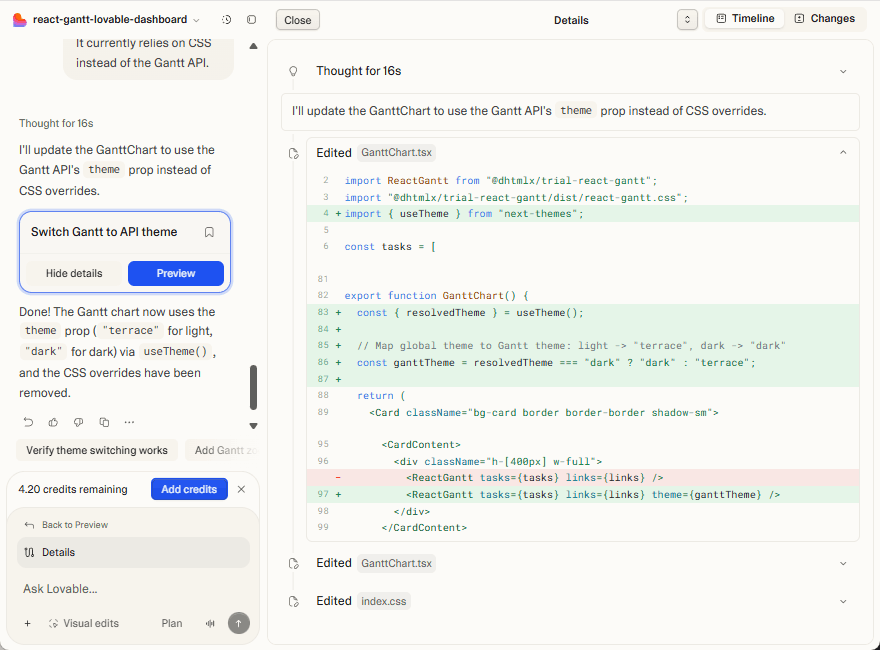Submit with the arrow send button
Viewport: 880px width, 650px height.
pyautogui.click(x=238, y=623)
